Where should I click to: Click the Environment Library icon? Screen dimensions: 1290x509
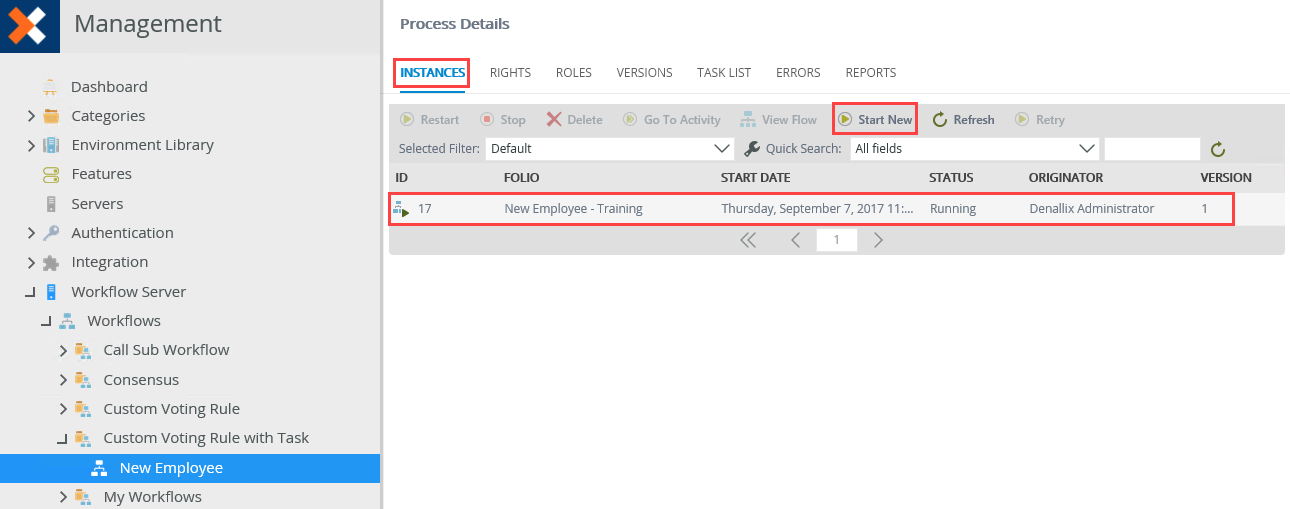[x=51, y=145]
